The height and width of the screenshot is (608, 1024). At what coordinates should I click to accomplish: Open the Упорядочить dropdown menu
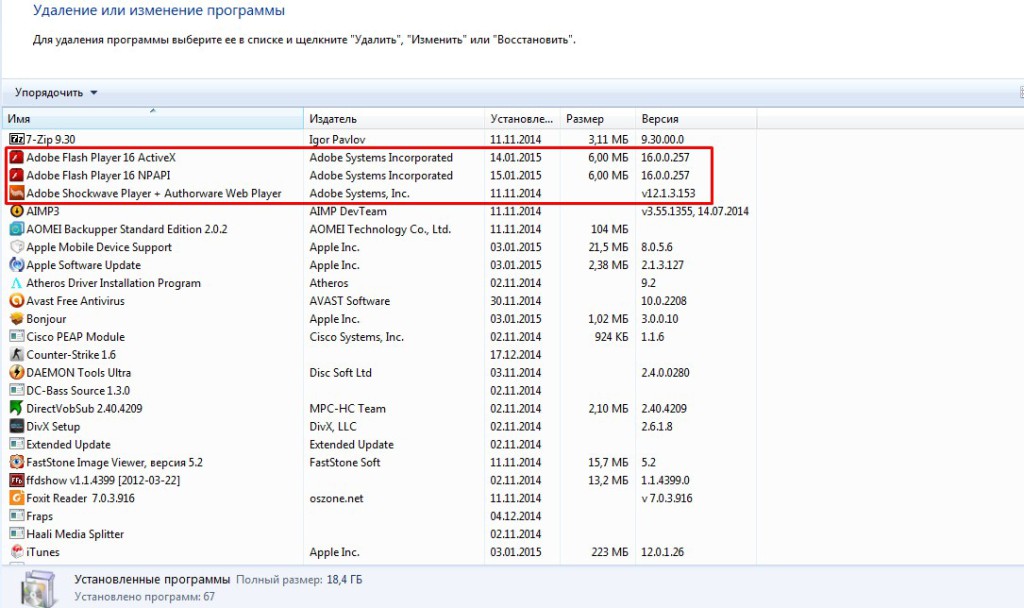56,92
